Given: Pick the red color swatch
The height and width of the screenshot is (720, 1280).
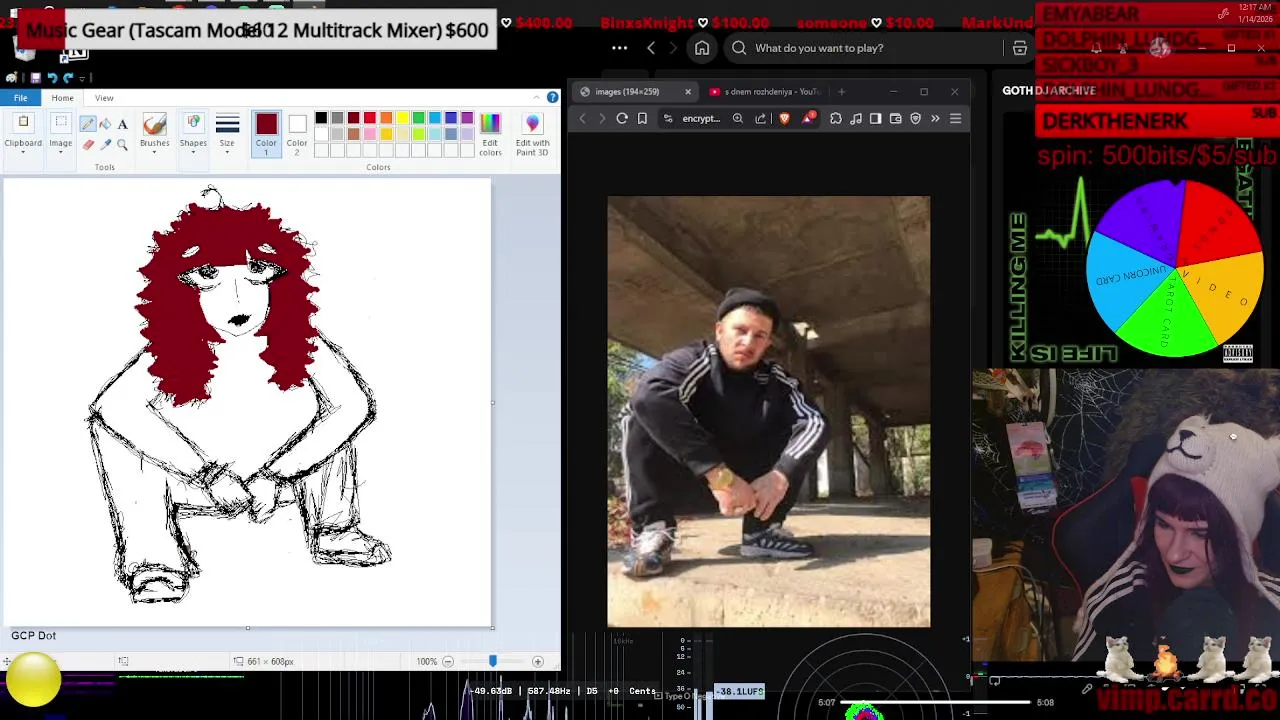Looking at the screenshot, I should [370, 118].
